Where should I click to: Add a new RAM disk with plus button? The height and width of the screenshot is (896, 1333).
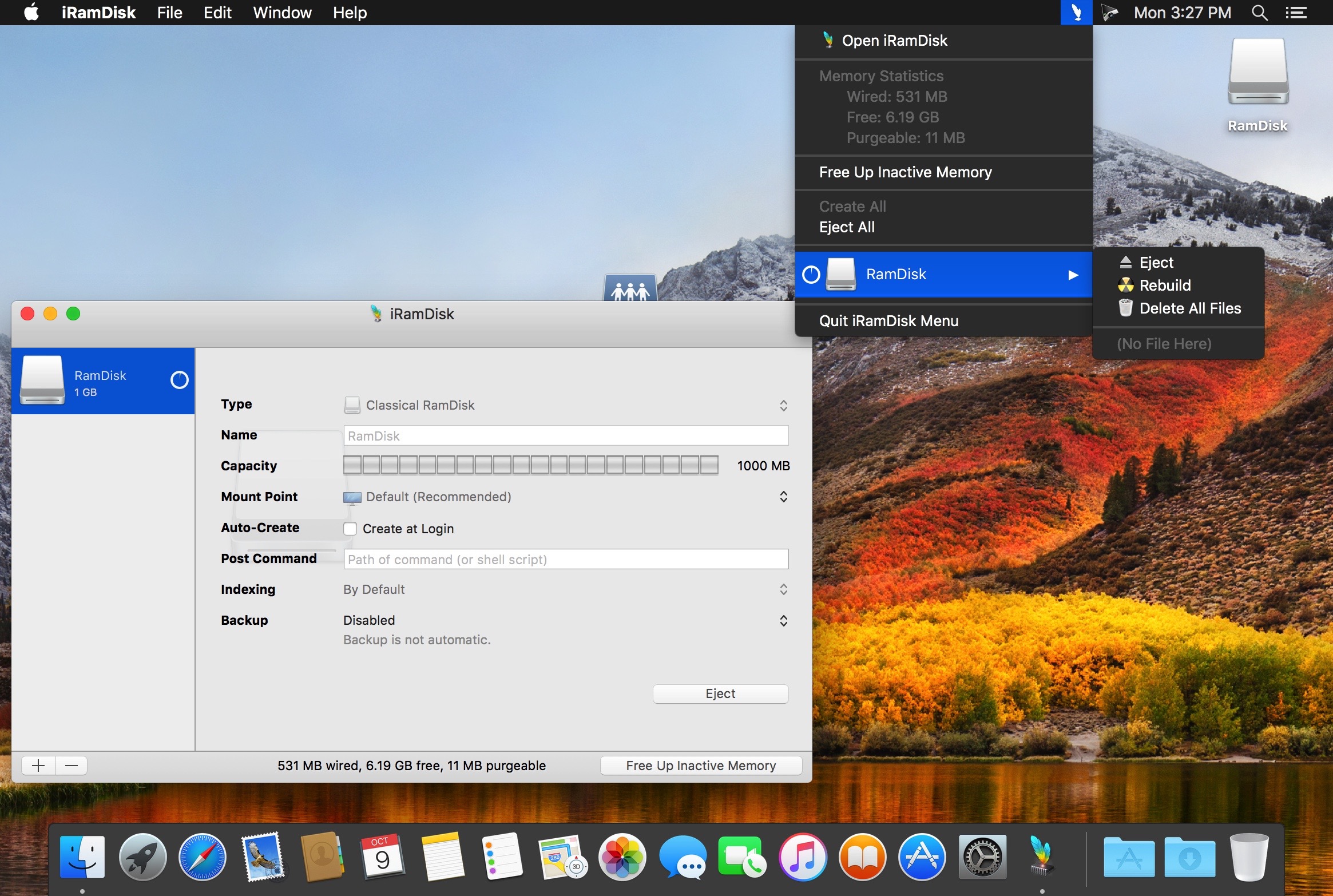click(x=38, y=766)
